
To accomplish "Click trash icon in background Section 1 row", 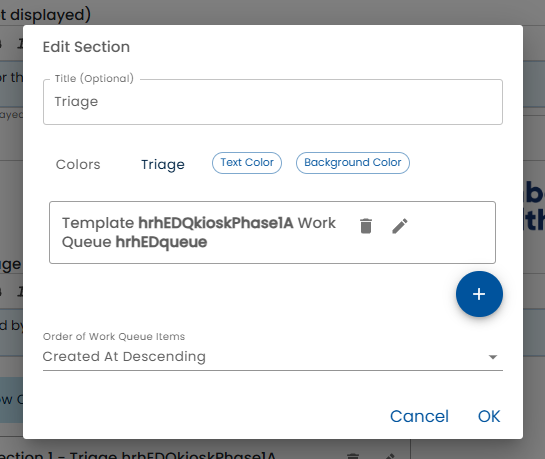I will point(353,456).
